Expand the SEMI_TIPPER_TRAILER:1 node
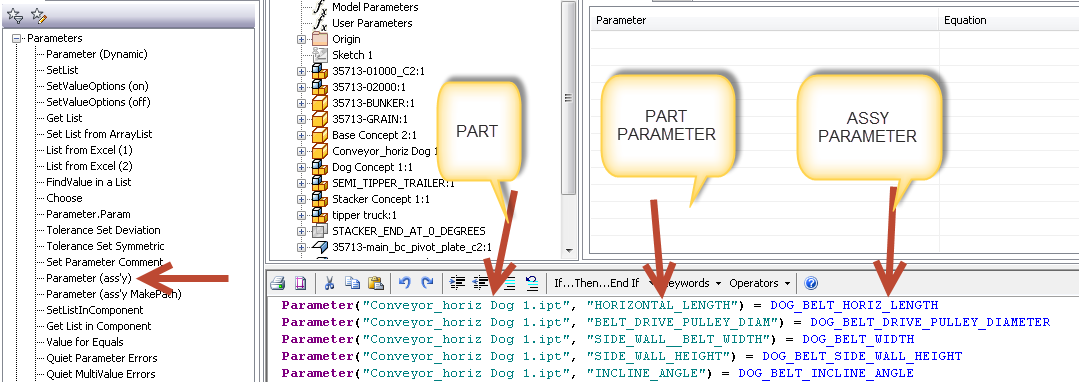This screenshot has height=382, width=1079. point(301,183)
